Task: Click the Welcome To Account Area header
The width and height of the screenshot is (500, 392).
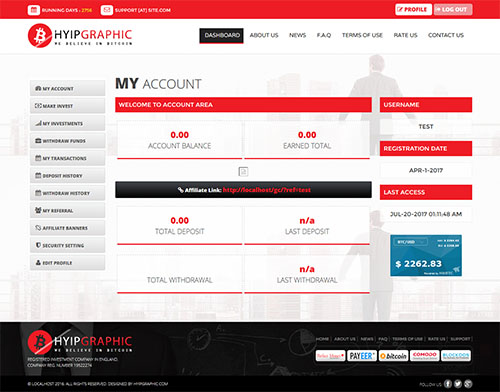Action: 243,105
